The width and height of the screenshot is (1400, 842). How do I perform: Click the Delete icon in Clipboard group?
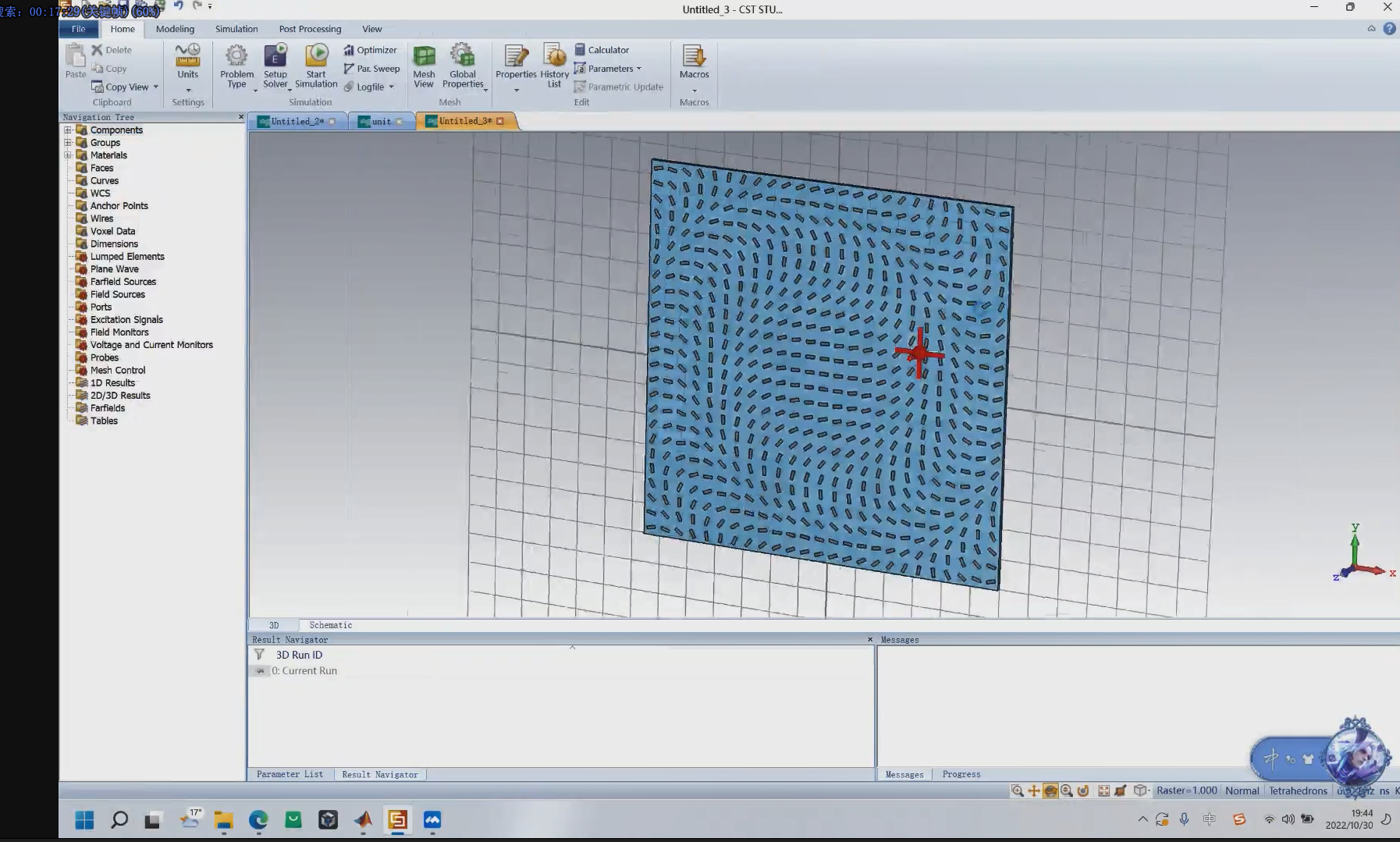tap(97, 50)
